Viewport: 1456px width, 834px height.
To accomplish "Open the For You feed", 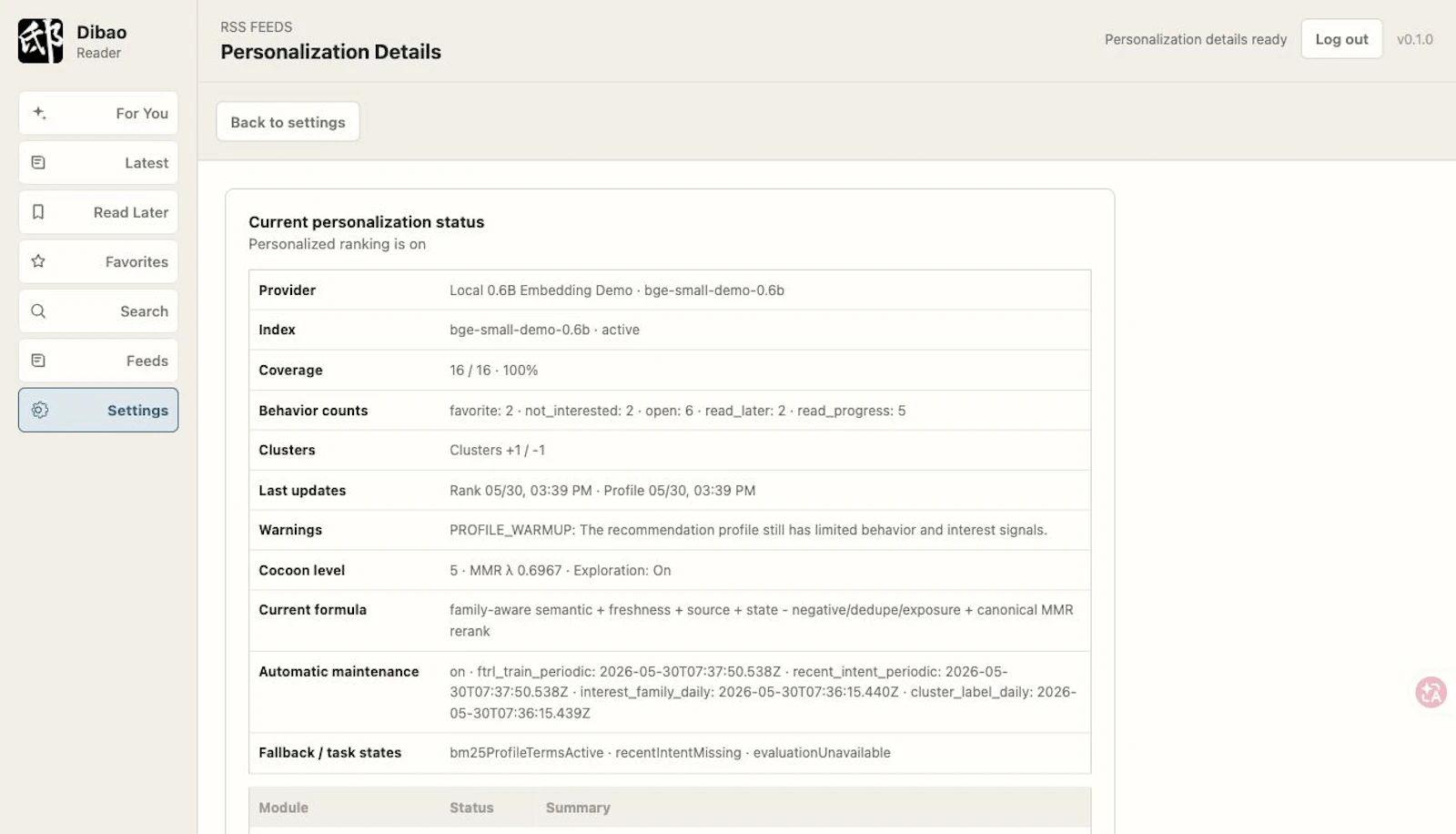I will click(98, 113).
